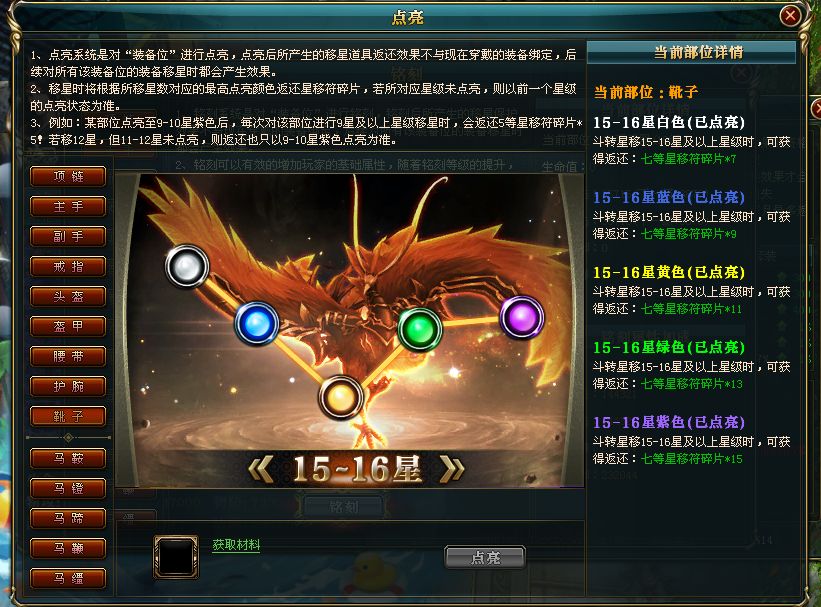Select the 盔甲 armor slot

(68, 326)
